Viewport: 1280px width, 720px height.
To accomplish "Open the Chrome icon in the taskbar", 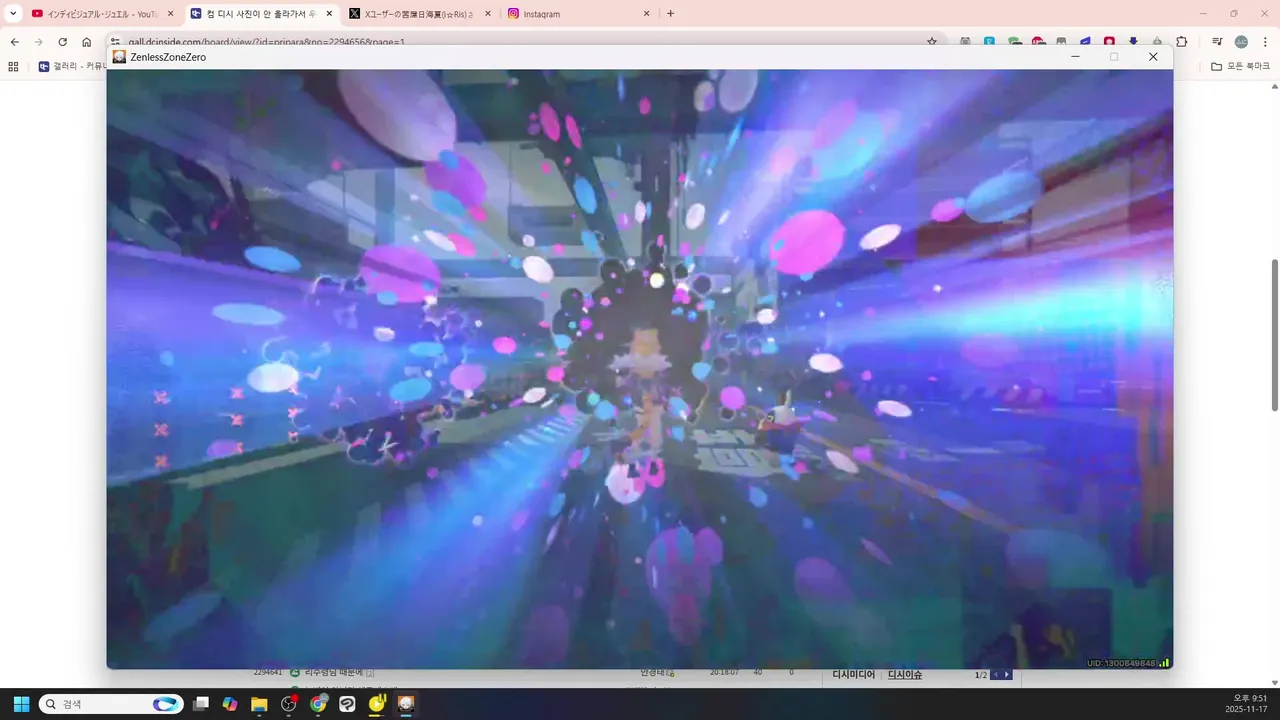I will click(318, 704).
